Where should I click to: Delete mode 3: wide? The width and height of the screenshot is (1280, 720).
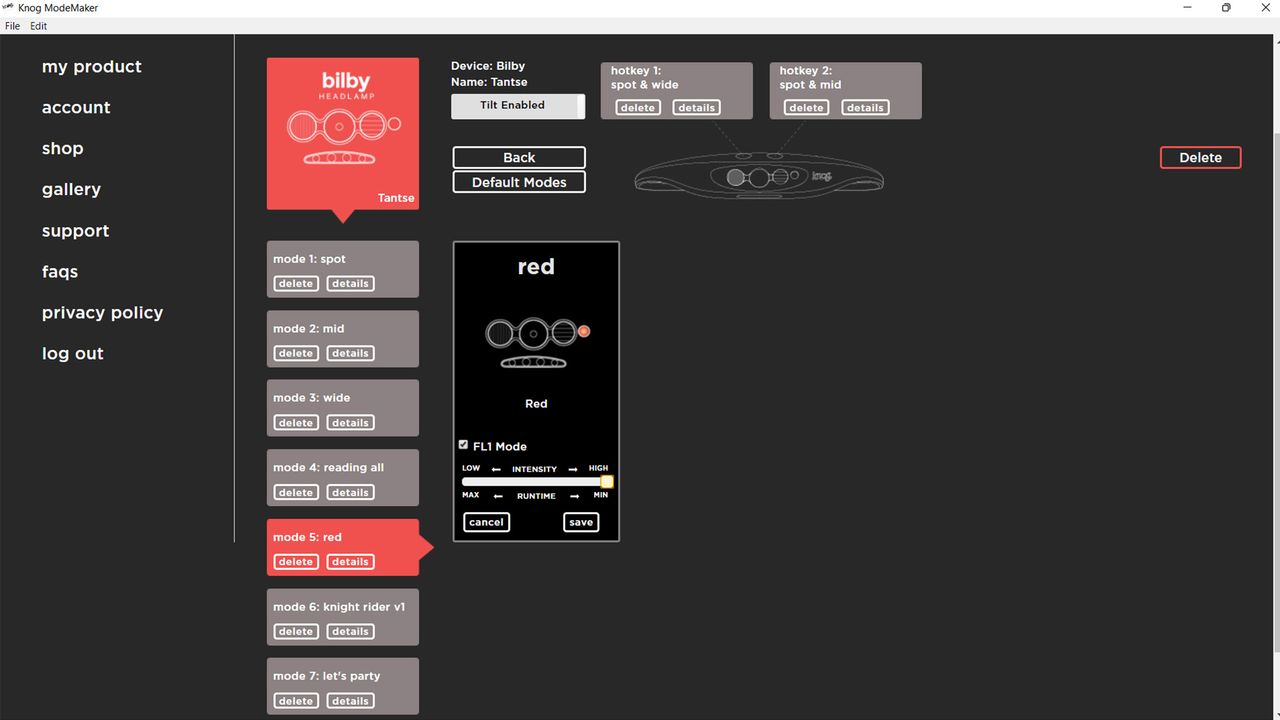[x=296, y=423]
